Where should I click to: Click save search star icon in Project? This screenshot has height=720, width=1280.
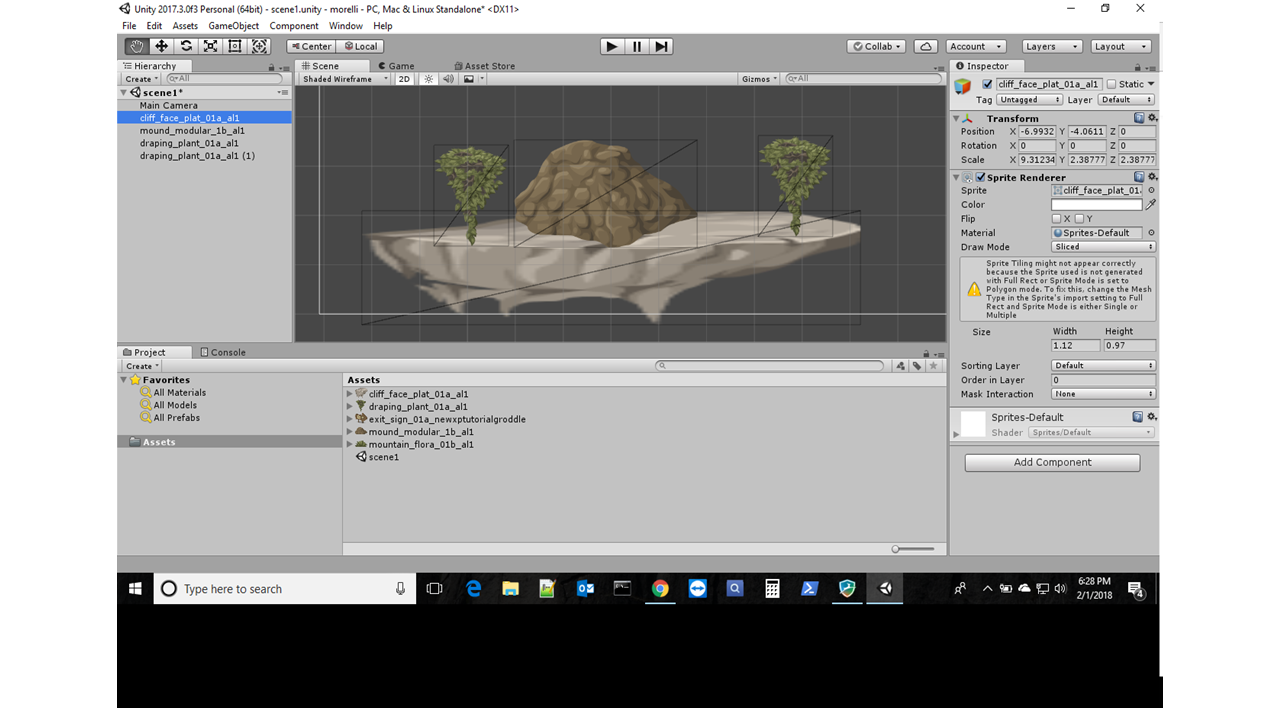click(x=934, y=366)
